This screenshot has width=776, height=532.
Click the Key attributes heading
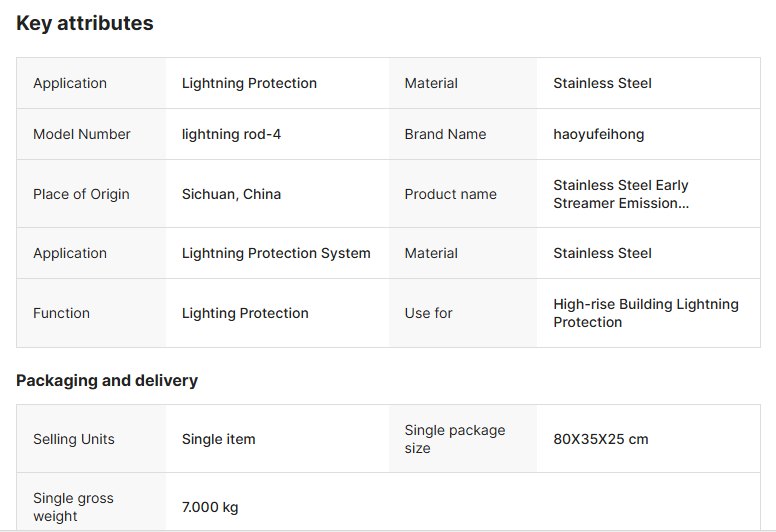85,23
